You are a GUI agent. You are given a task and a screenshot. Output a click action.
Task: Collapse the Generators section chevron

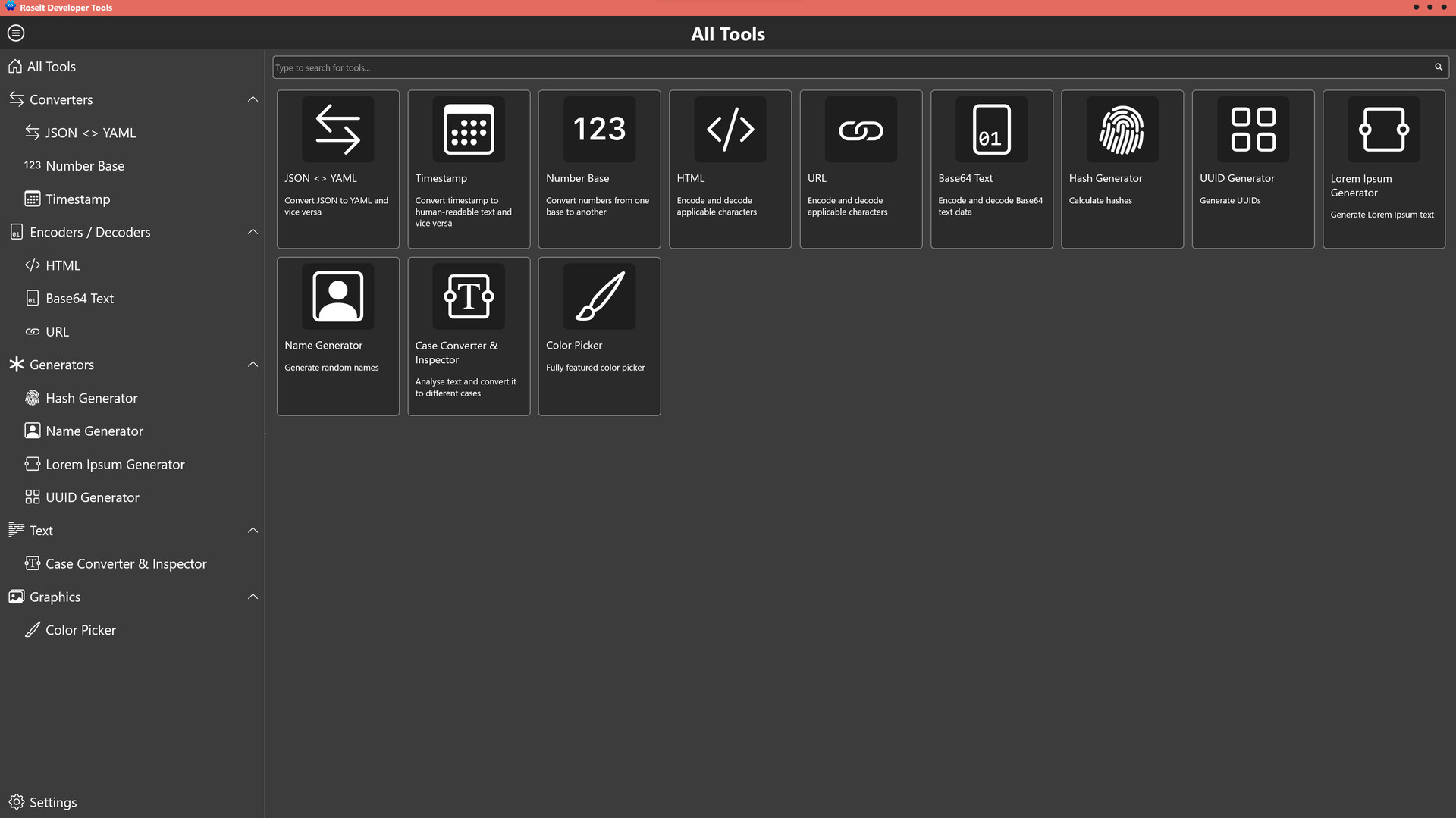253,365
